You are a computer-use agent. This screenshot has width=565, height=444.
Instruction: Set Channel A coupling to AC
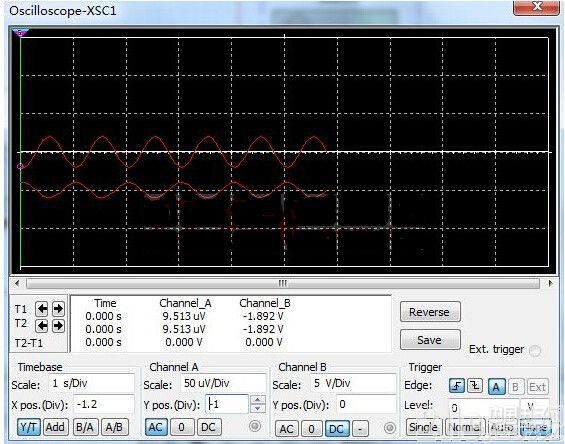[x=155, y=427]
